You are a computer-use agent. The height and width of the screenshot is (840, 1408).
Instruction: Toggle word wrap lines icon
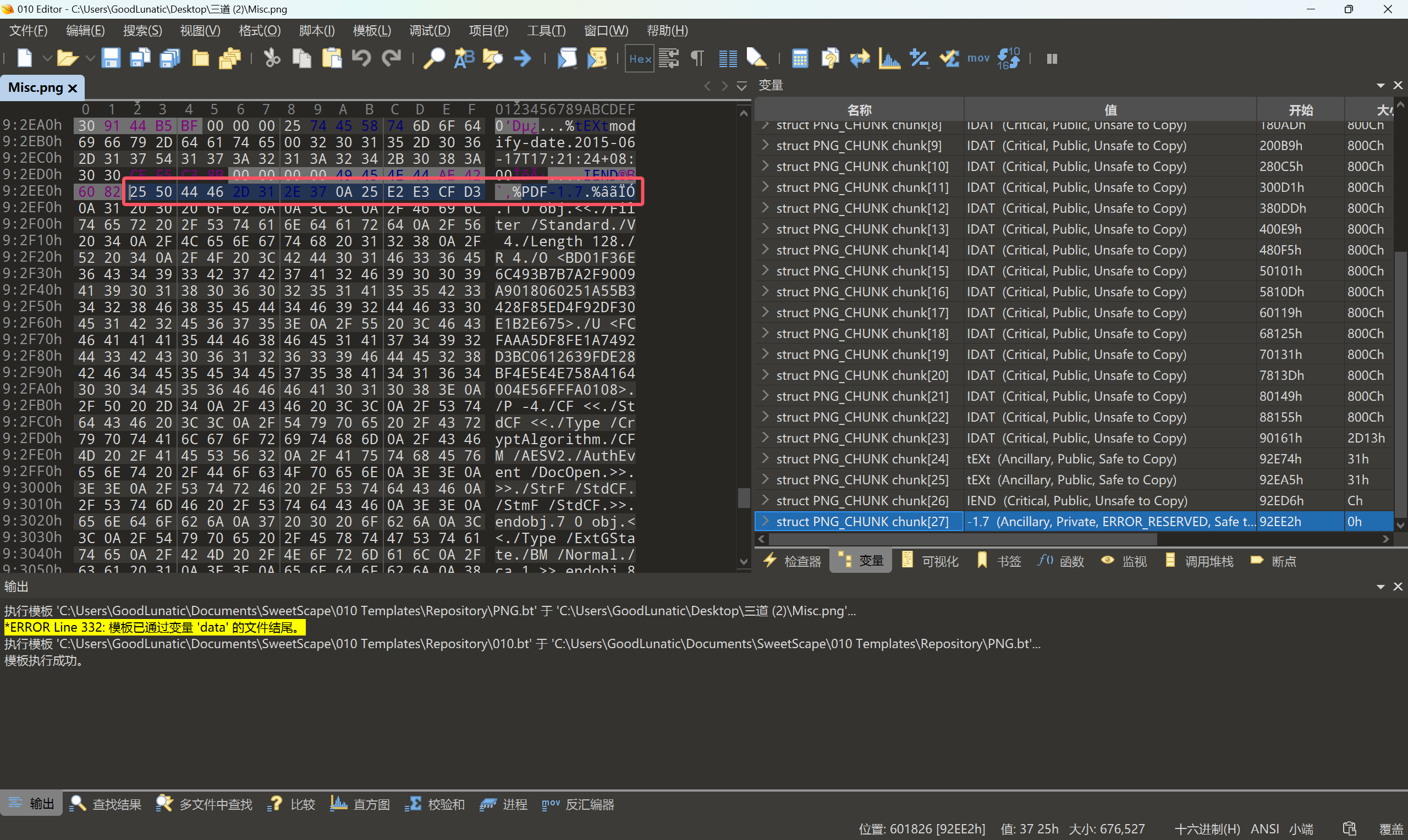669,58
